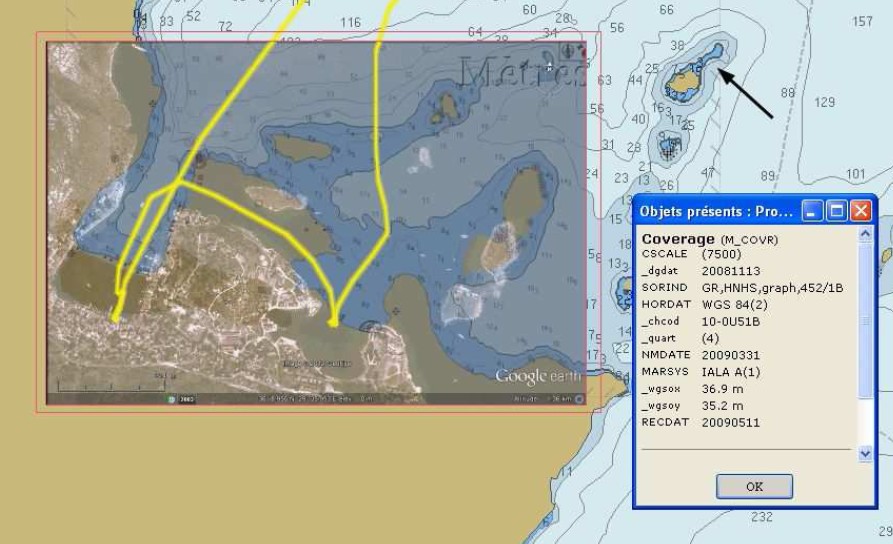Minimize the Objets présents dialog
Screen dimensions: 893x544
(x=813, y=211)
